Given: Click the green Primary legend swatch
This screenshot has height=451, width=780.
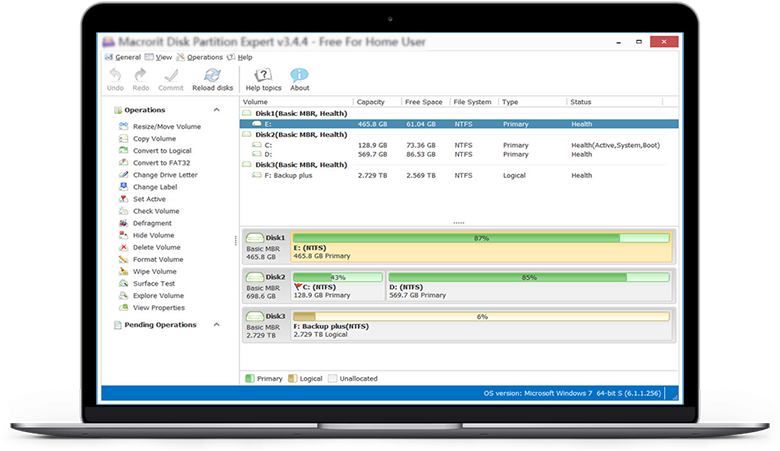Looking at the screenshot, I should [250, 379].
